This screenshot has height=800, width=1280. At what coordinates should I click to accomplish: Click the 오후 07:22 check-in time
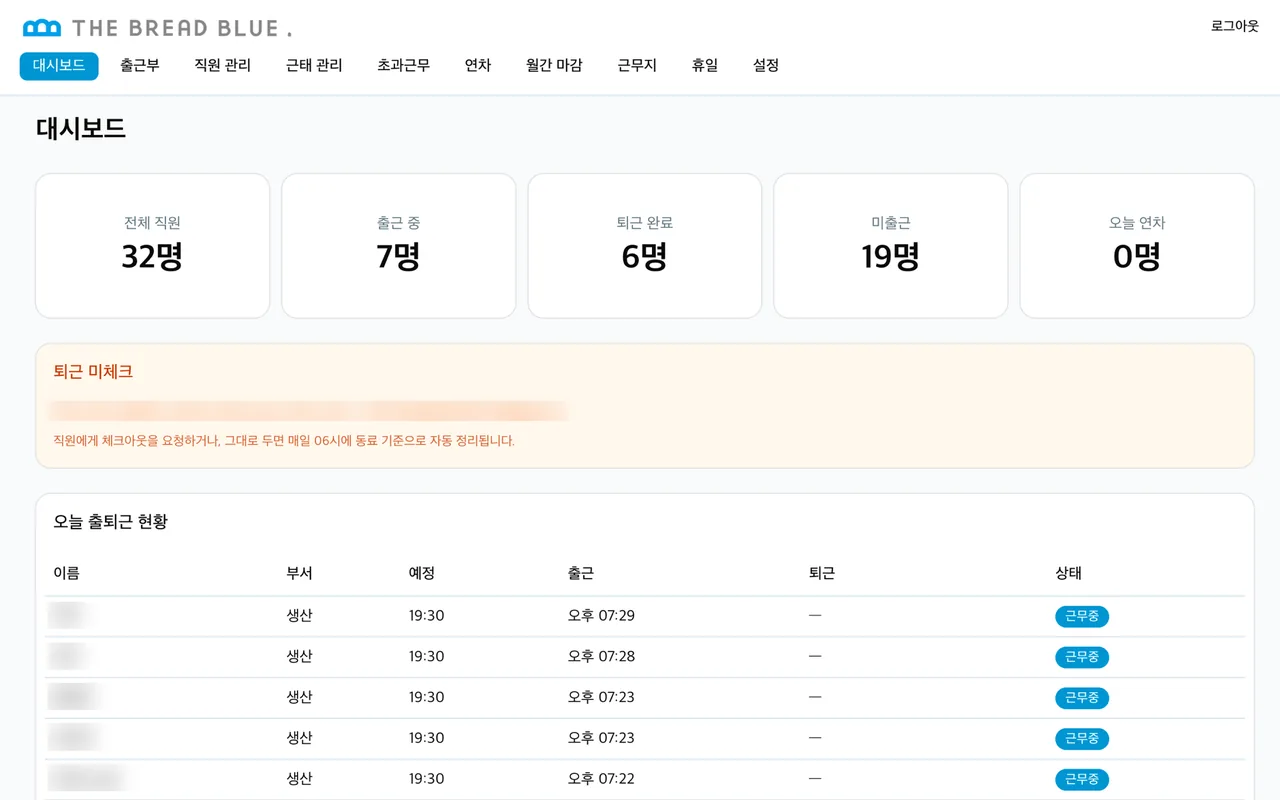[601, 778]
